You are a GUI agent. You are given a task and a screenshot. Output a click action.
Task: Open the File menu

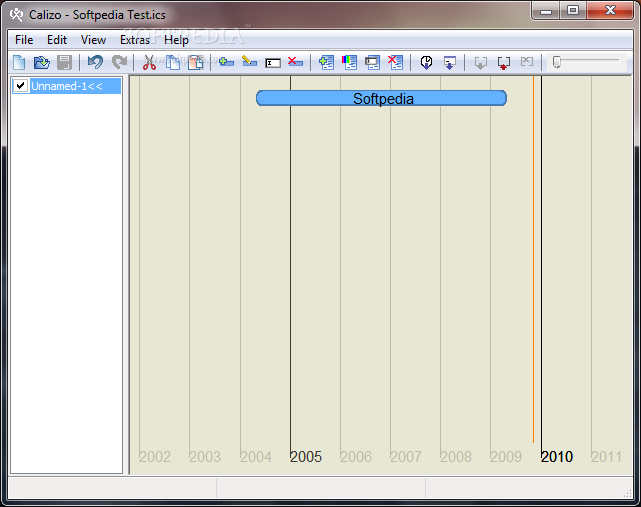[x=24, y=40]
